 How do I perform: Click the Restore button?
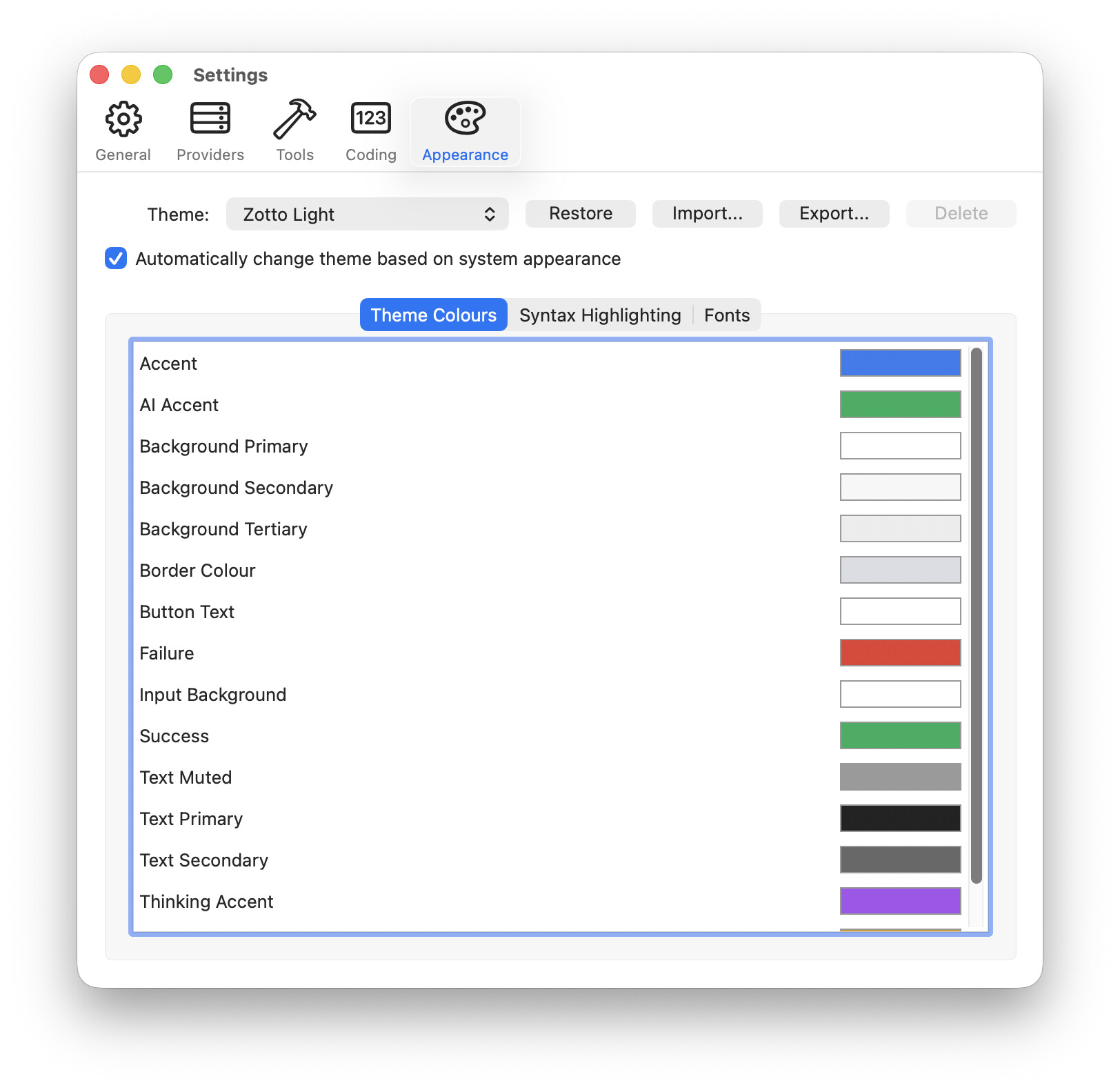pos(580,214)
